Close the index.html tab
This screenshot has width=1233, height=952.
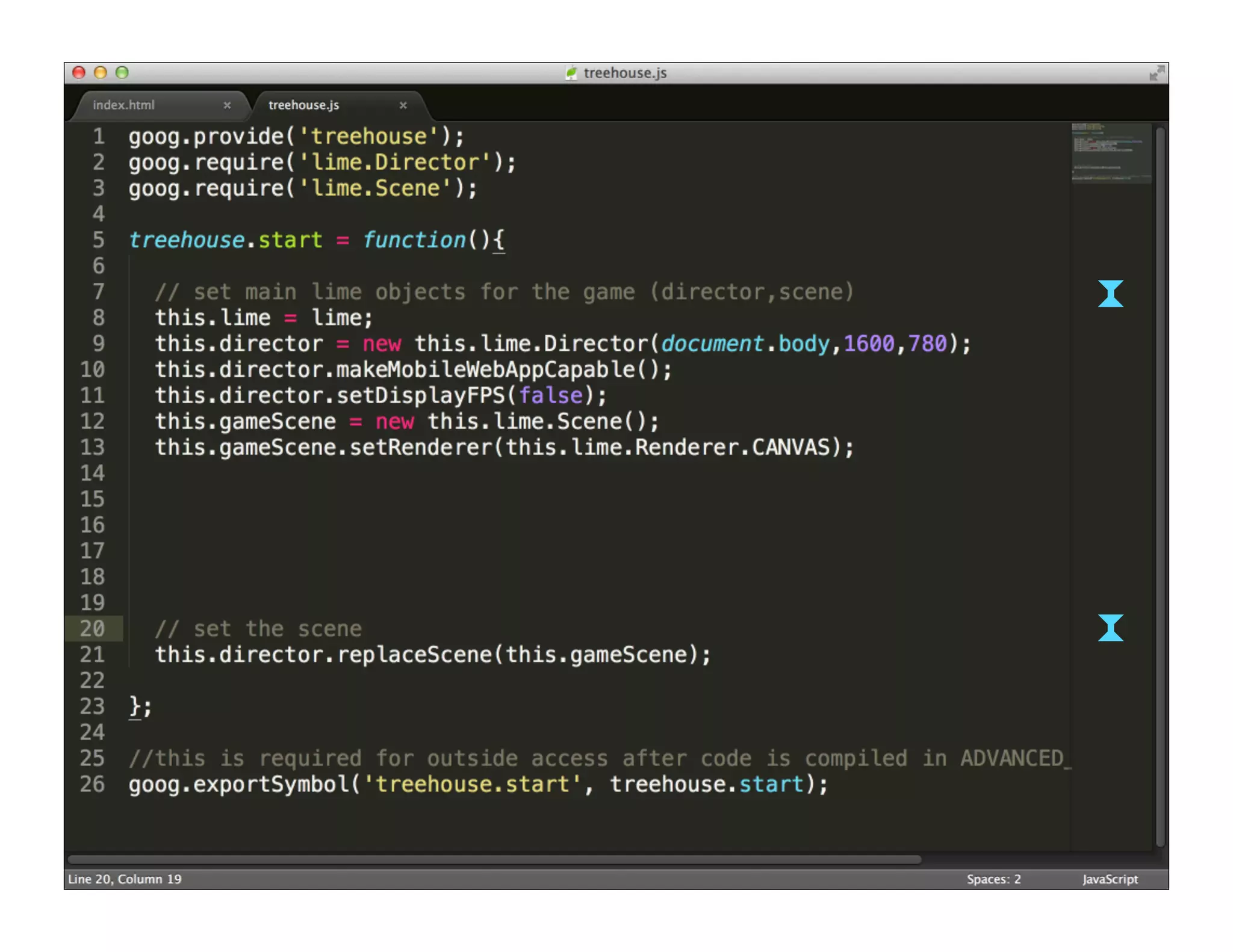[x=227, y=105]
